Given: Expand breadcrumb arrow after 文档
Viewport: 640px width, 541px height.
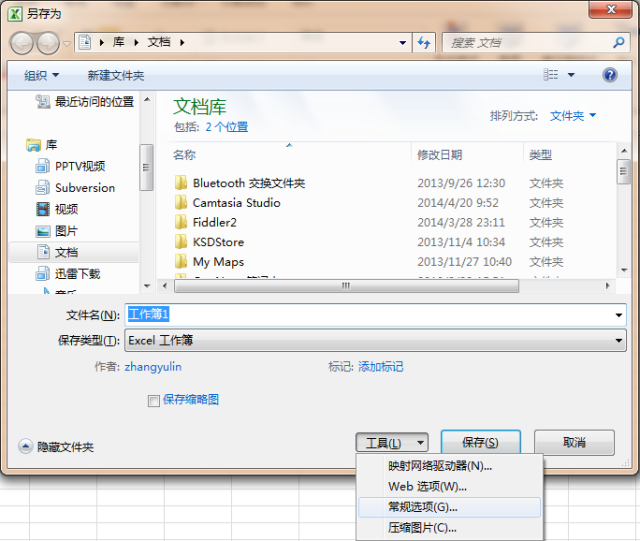Looking at the screenshot, I should pos(182,42).
